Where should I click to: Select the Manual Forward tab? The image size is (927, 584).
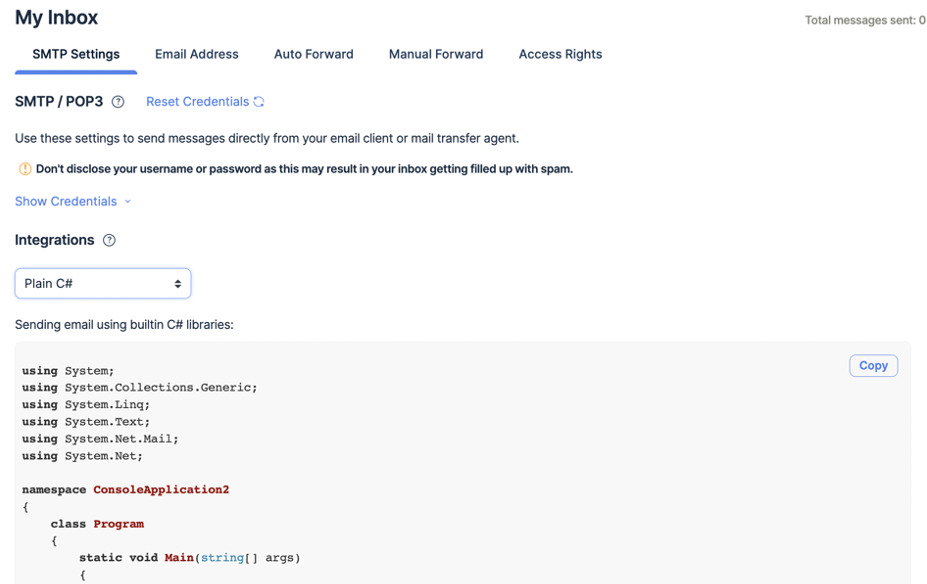click(x=436, y=54)
